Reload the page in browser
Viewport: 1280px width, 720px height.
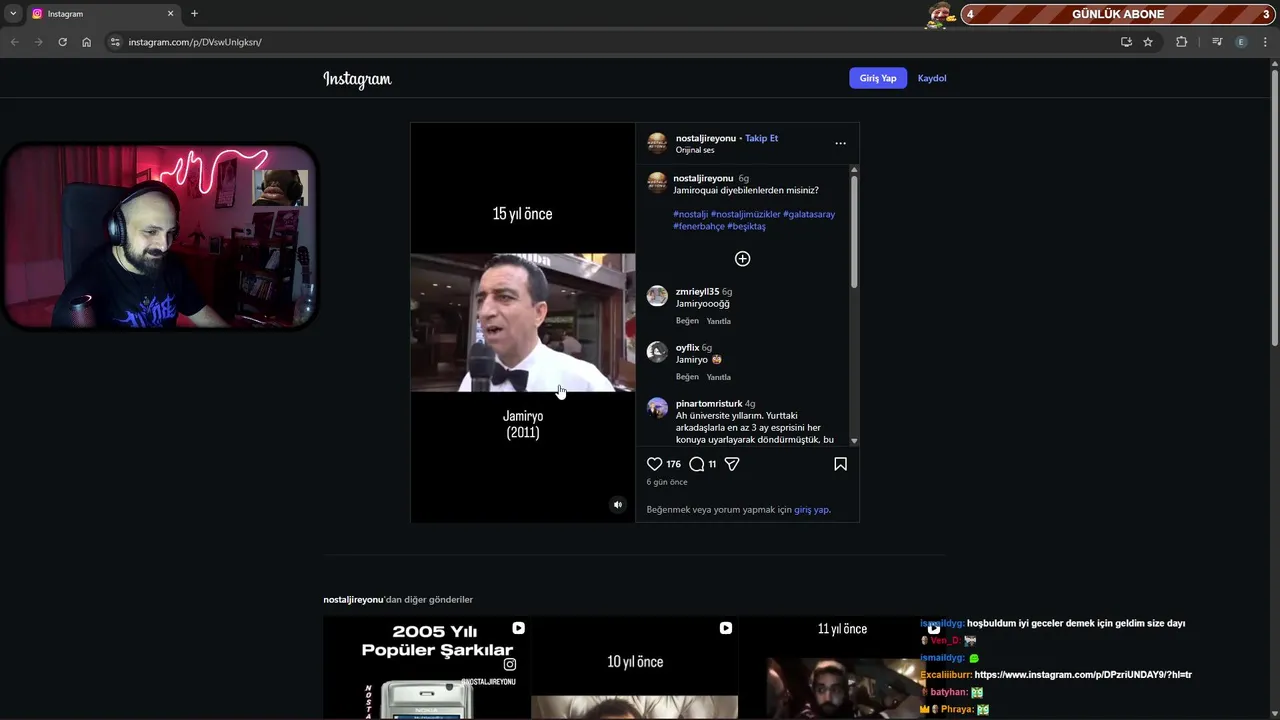tap(62, 42)
